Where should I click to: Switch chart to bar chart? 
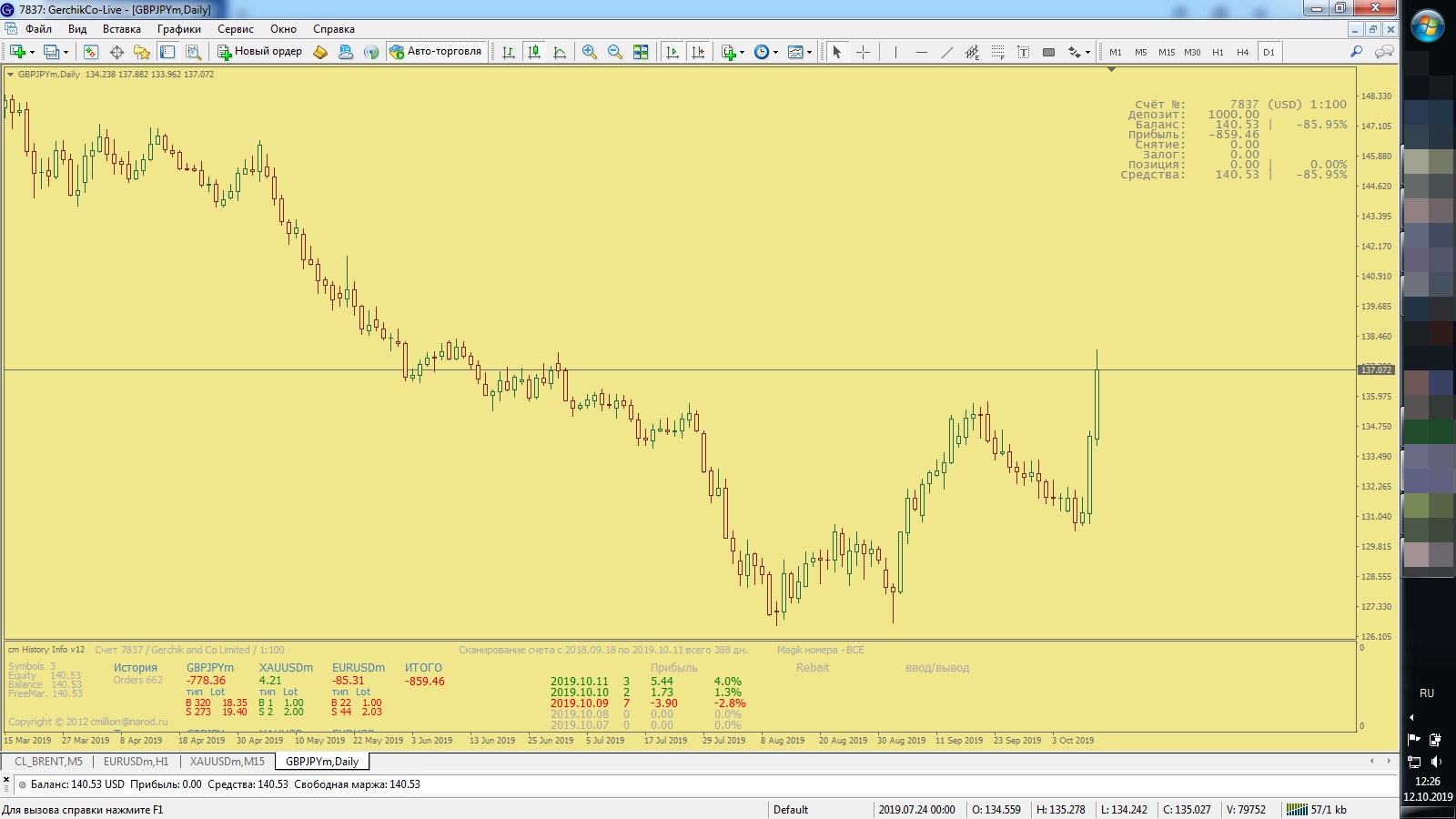pos(509,52)
